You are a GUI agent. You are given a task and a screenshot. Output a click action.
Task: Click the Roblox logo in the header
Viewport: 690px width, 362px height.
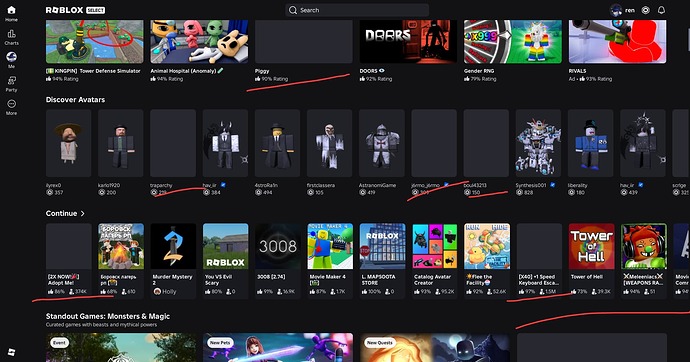pos(65,10)
